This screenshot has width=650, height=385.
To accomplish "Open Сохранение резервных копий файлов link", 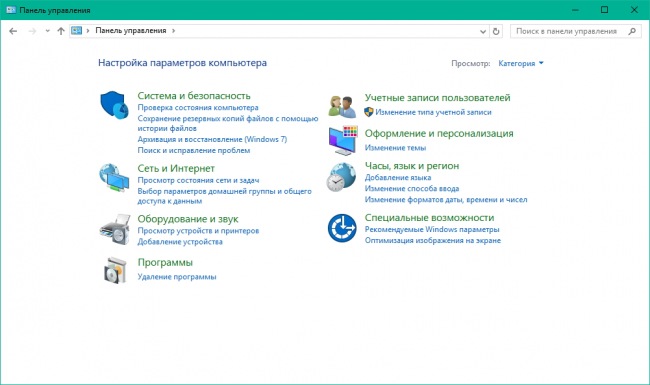I will pos(228,123).
